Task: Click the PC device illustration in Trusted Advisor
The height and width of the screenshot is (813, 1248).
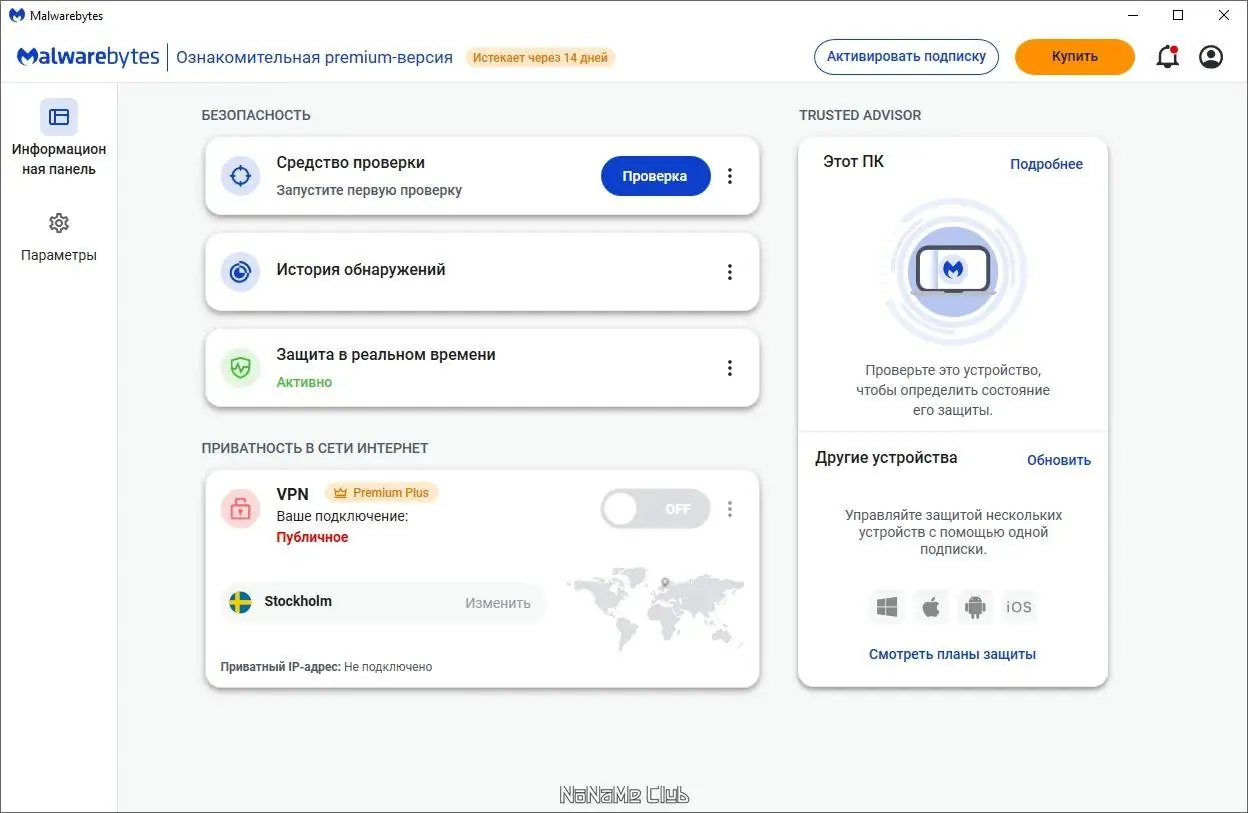Action: click(954, 270)
